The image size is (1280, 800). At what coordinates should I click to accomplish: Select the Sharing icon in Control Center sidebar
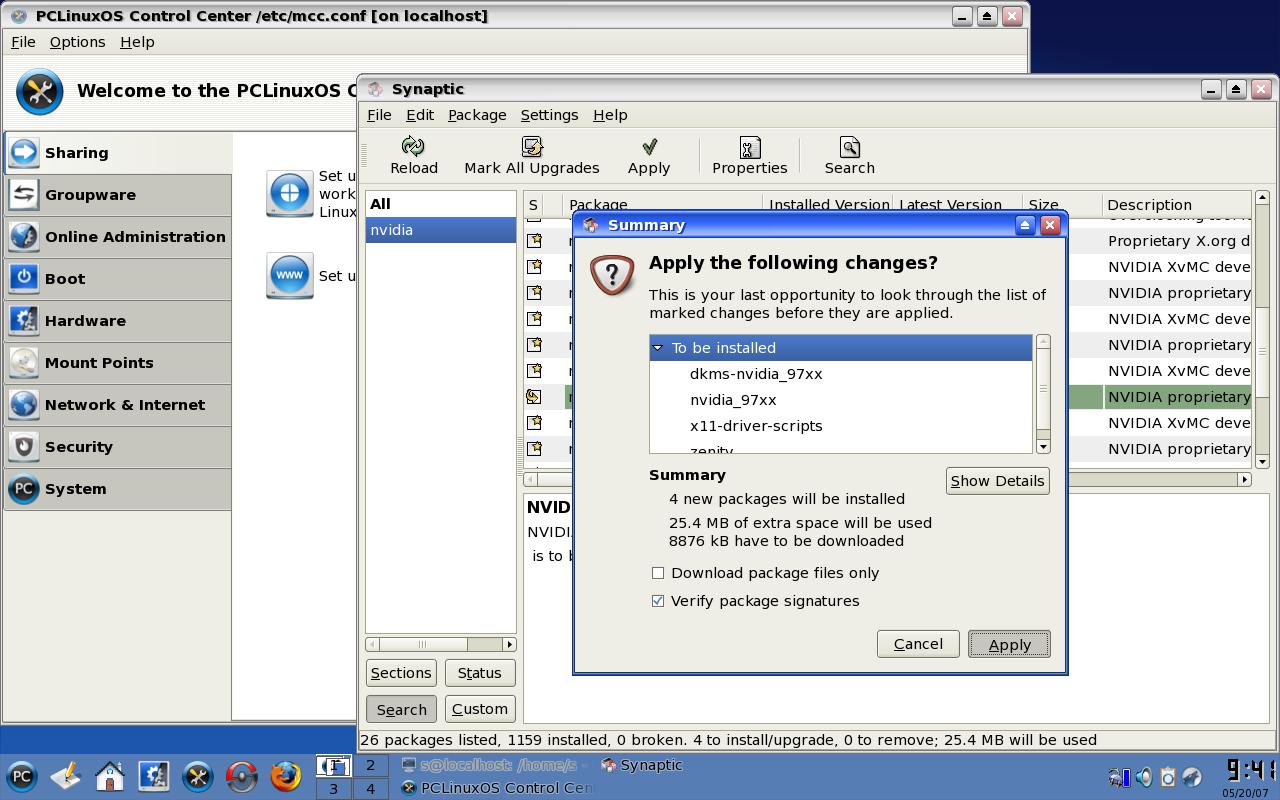[x=24, y=153]
